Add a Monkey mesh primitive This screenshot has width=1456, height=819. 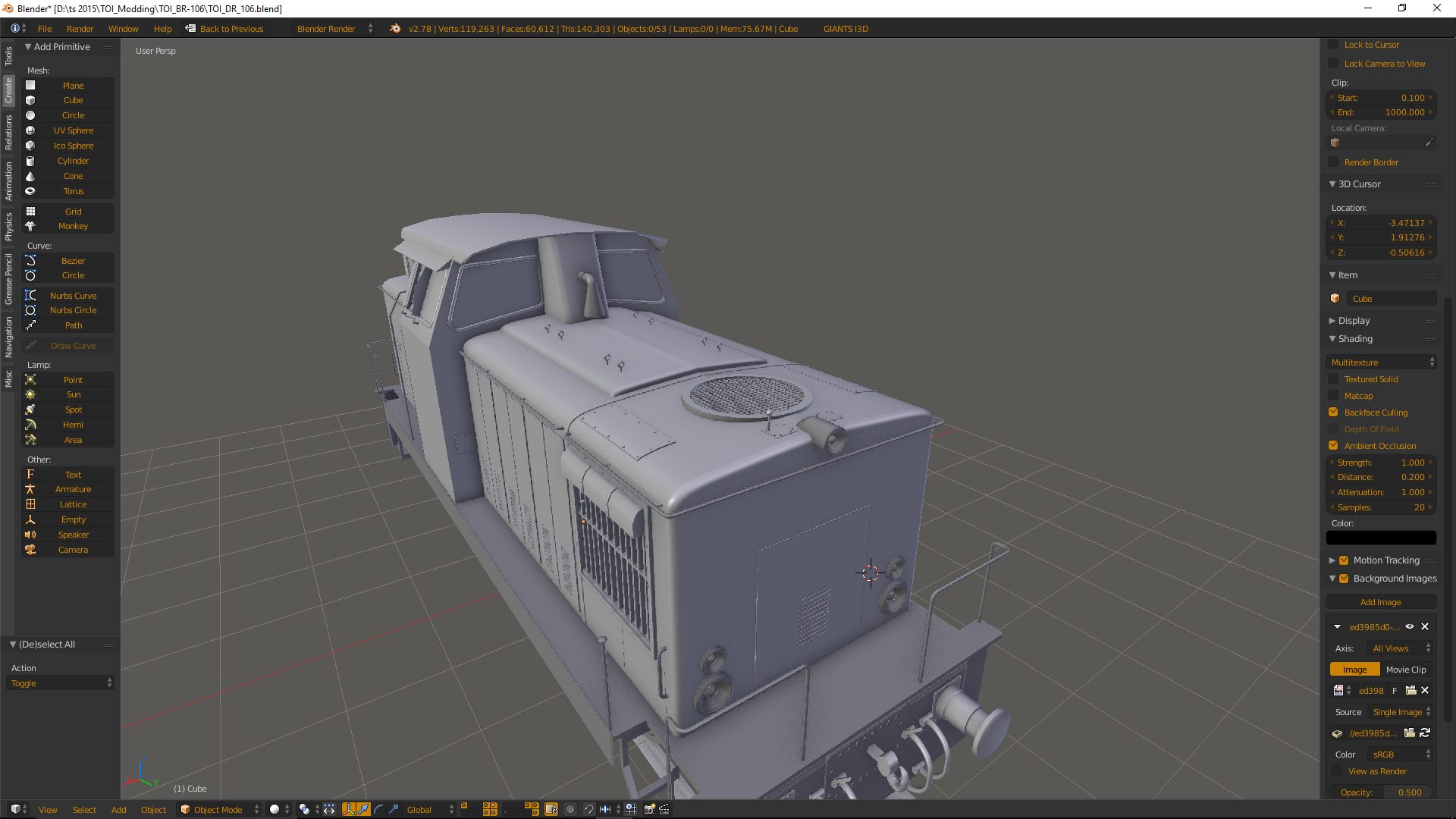[73, 226]
